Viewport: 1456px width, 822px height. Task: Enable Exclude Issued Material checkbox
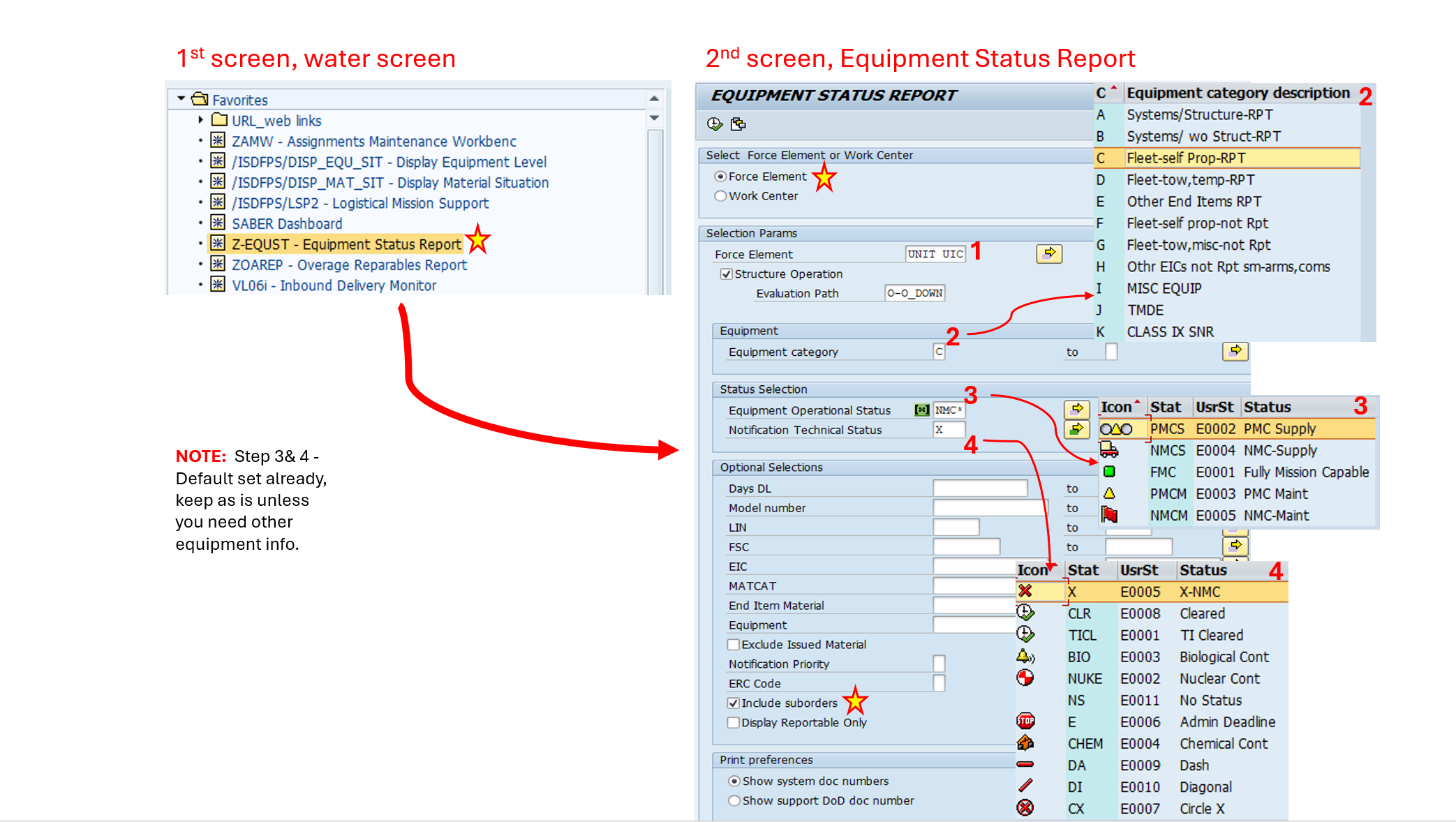click(734, 645)
